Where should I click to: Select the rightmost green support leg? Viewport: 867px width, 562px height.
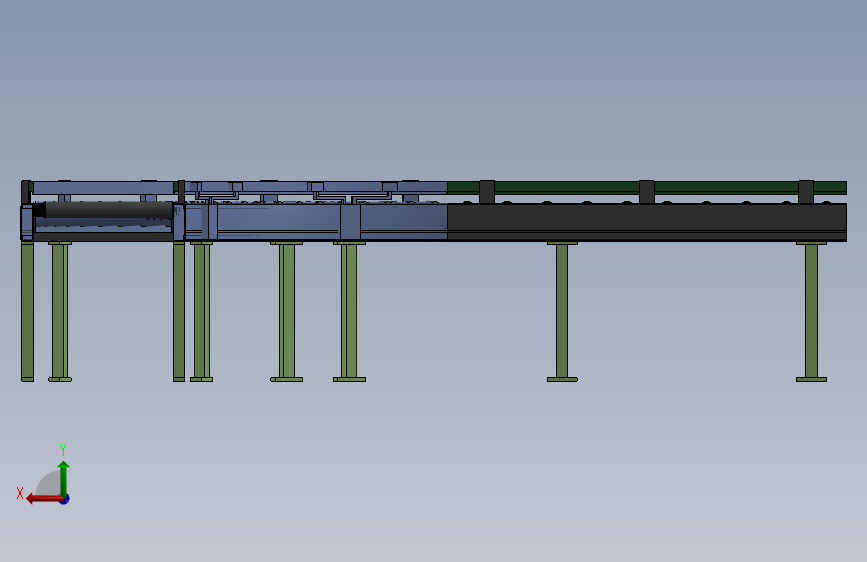click(x=811, y=311)
